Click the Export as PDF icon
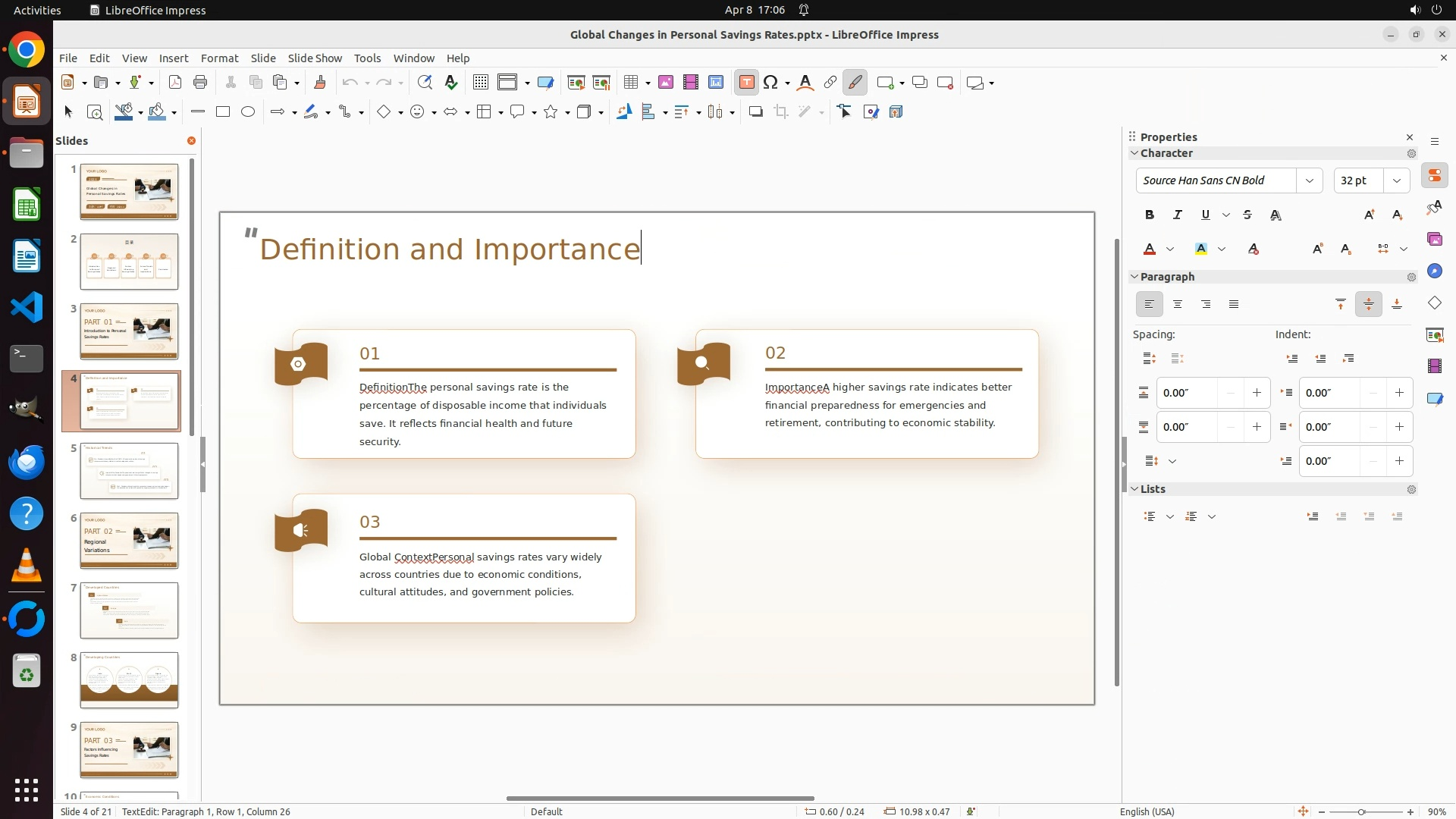Viewport: 1456px width, 819px height. 175,83
